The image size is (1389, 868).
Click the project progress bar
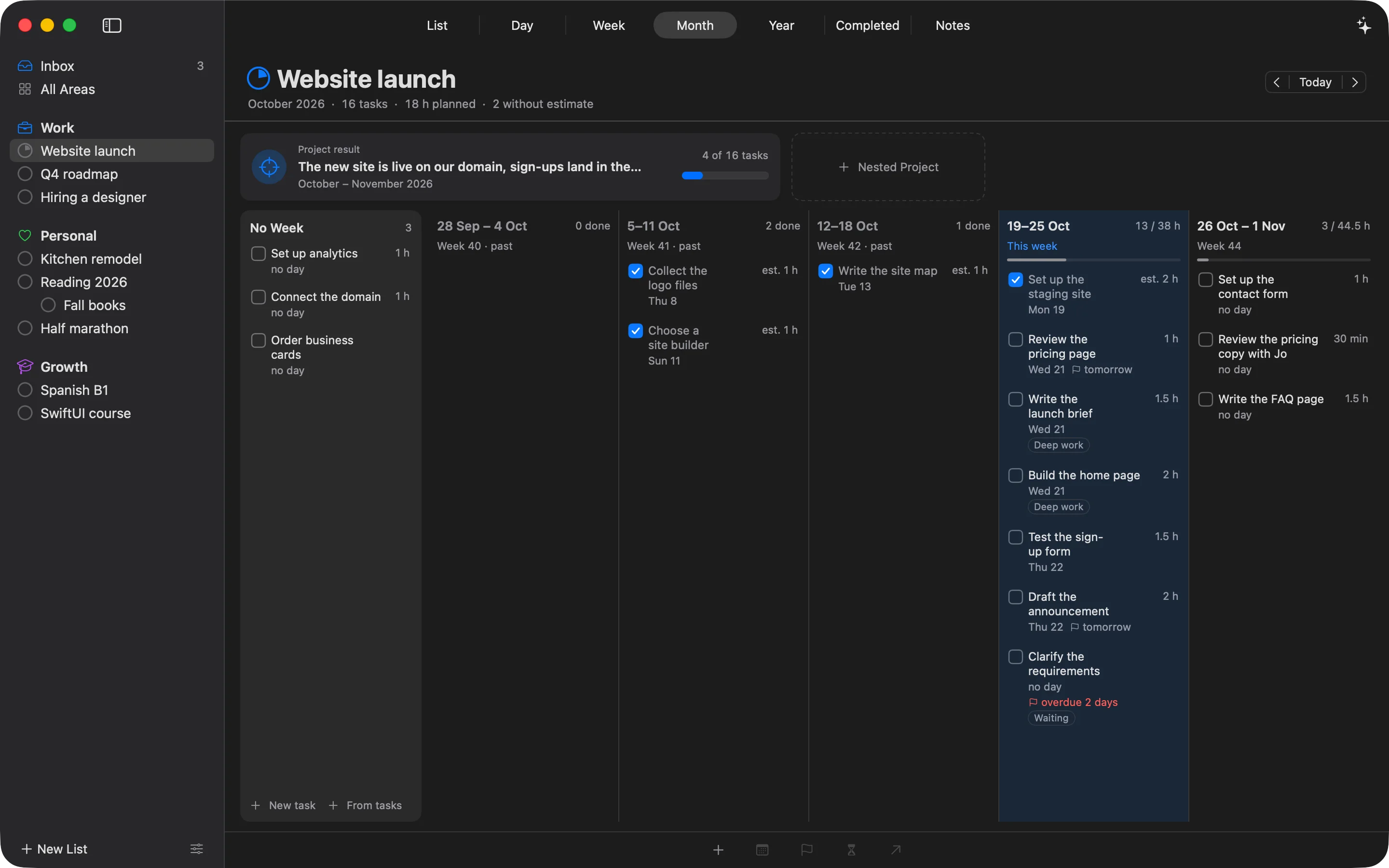click(725, 176)
